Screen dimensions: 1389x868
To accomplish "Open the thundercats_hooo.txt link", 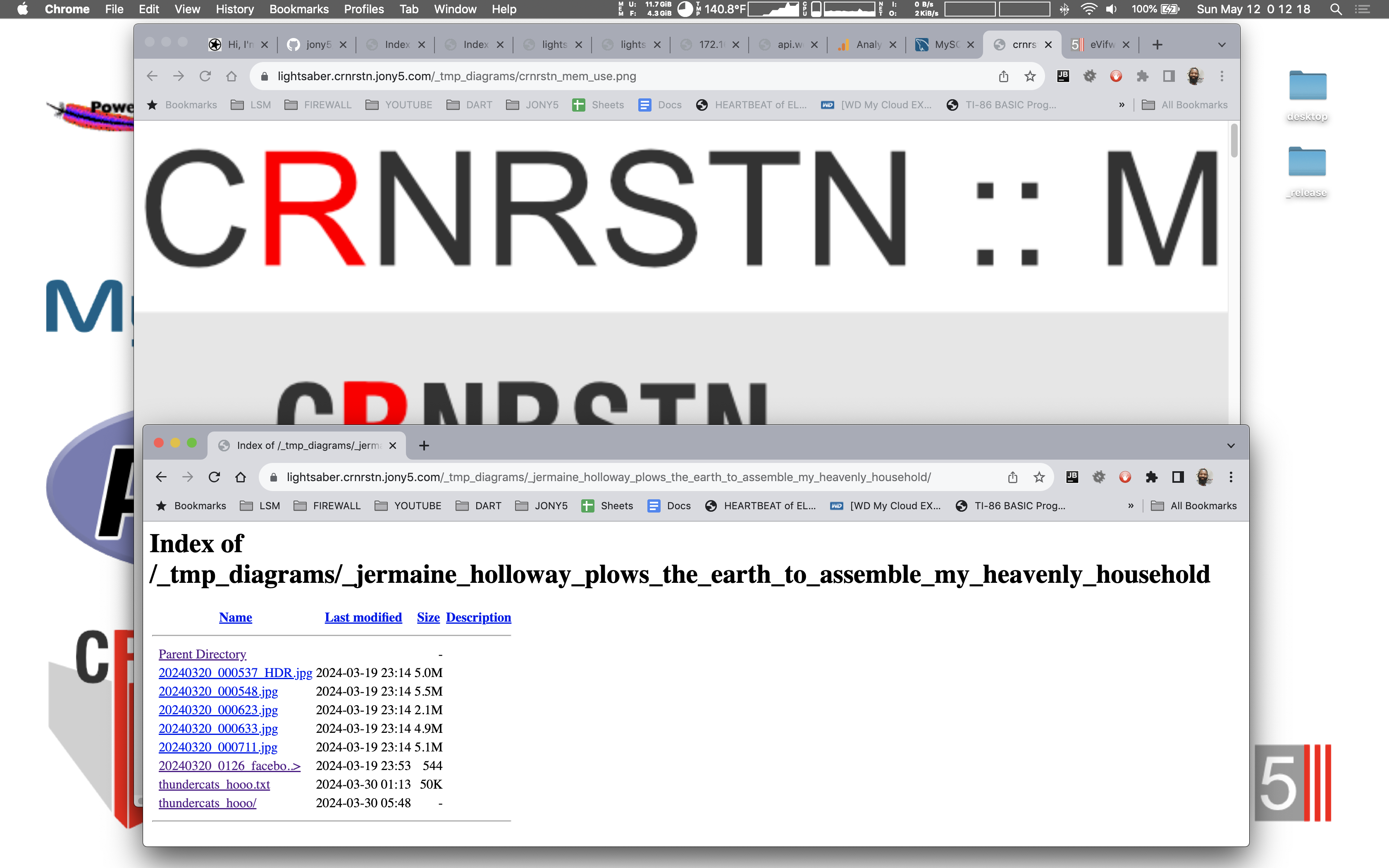I will (x=214, y=784).
